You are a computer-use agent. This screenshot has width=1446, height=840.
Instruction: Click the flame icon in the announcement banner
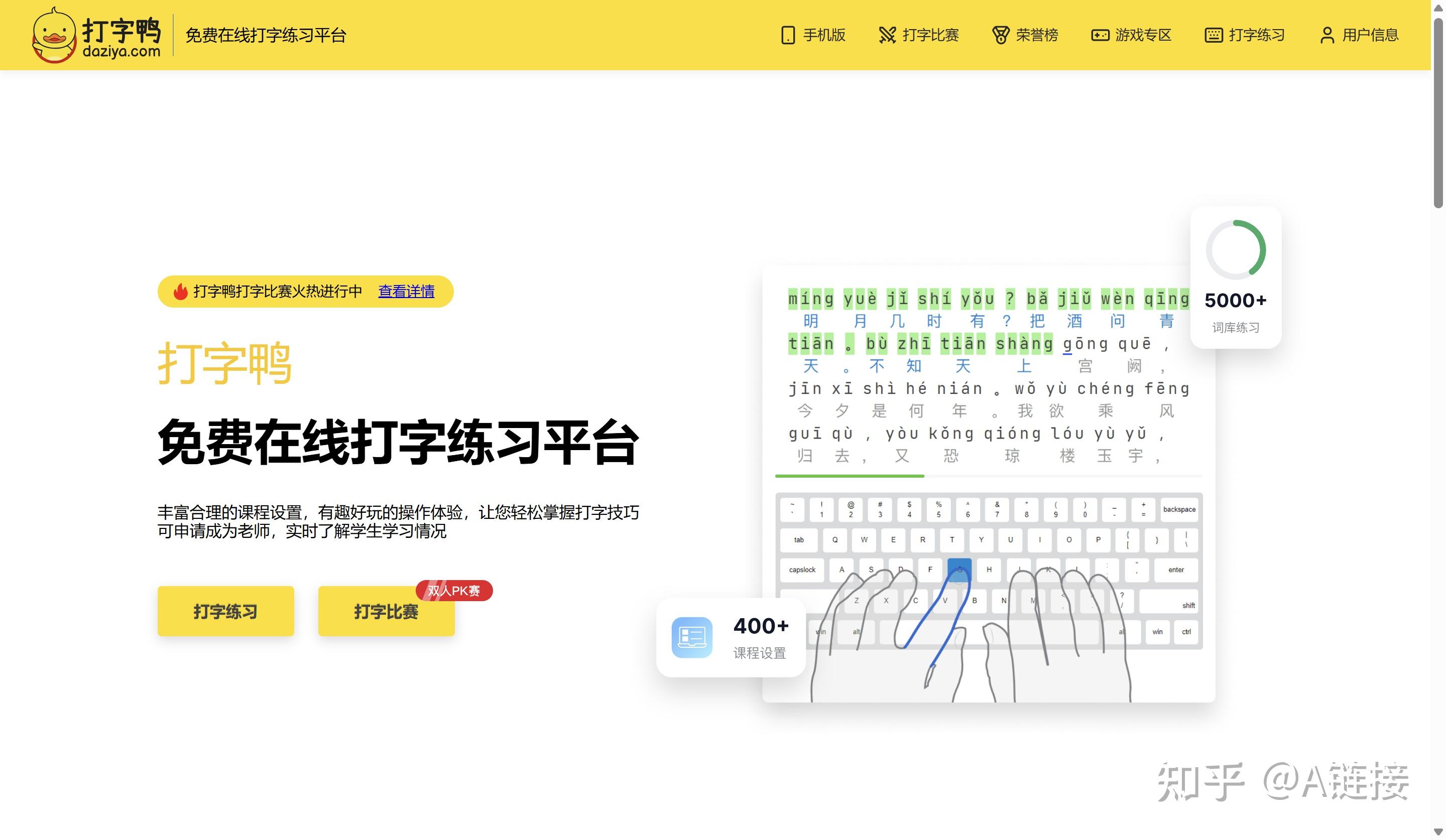coord(181,291)
